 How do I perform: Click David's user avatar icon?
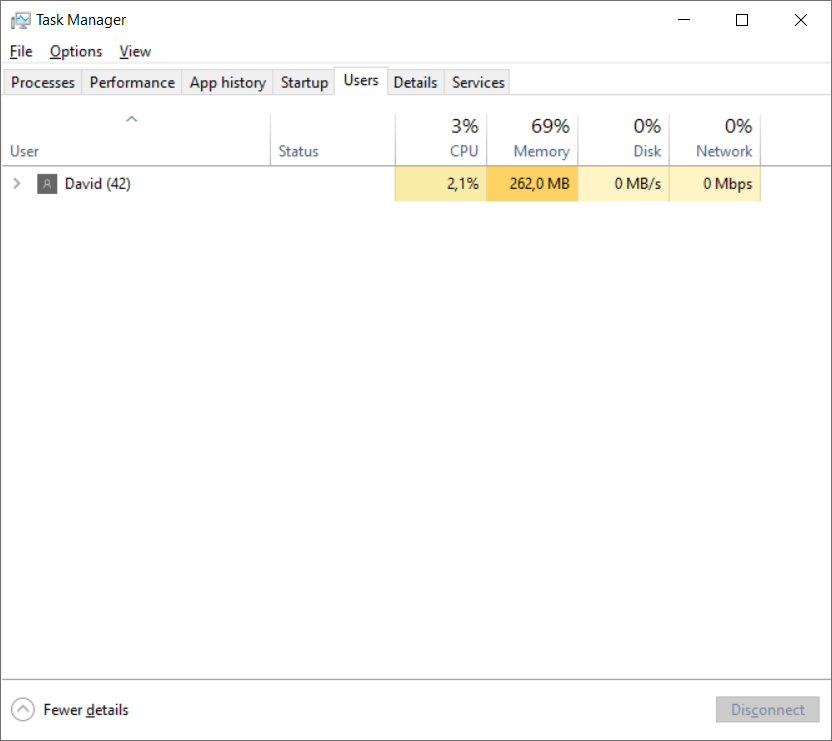[47, 184]
